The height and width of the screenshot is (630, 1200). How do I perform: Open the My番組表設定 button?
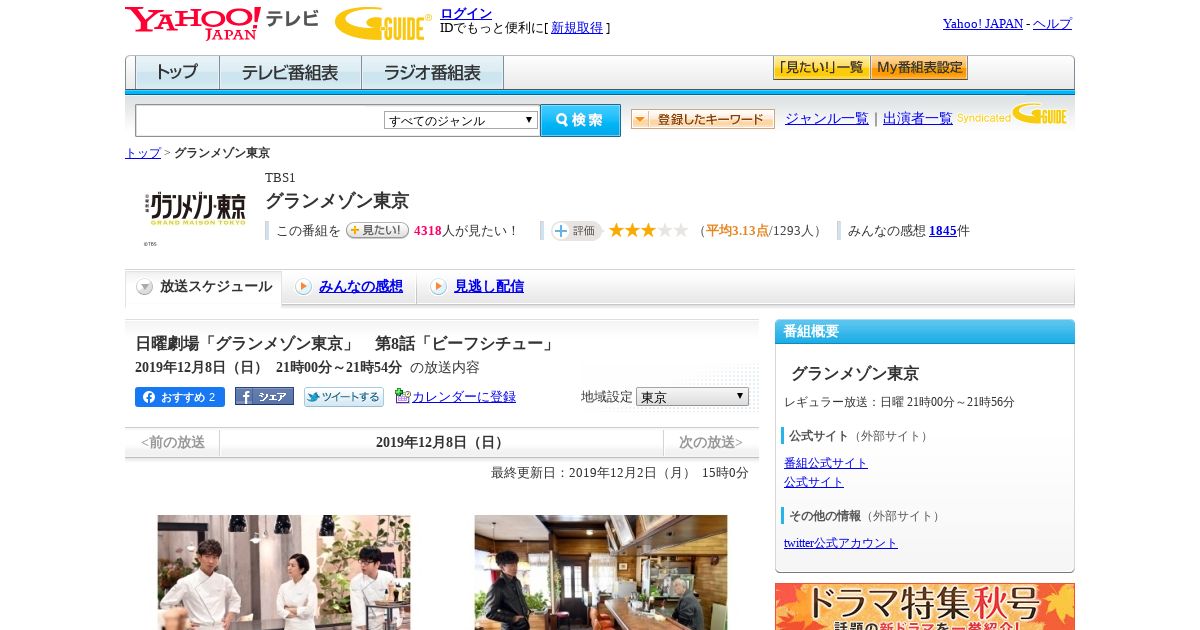click(x=919, y=68)
